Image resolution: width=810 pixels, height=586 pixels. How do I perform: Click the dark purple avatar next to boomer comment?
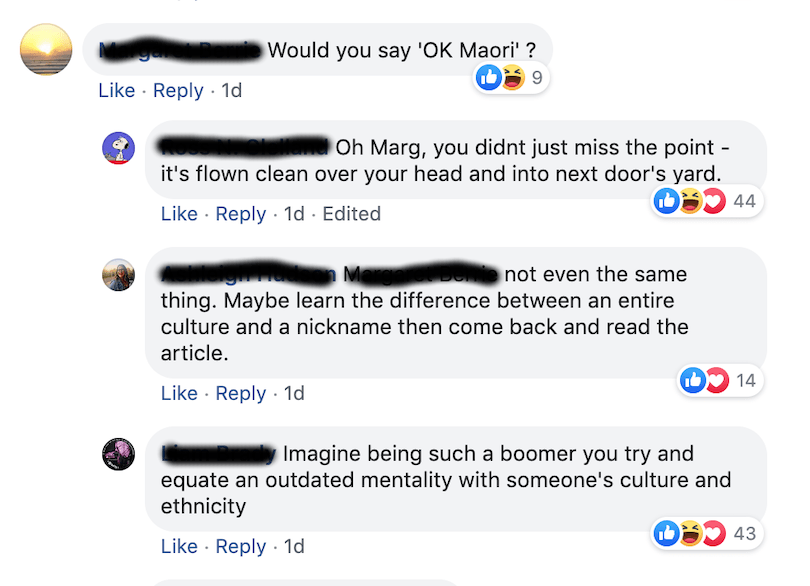[x=118, y=454]
